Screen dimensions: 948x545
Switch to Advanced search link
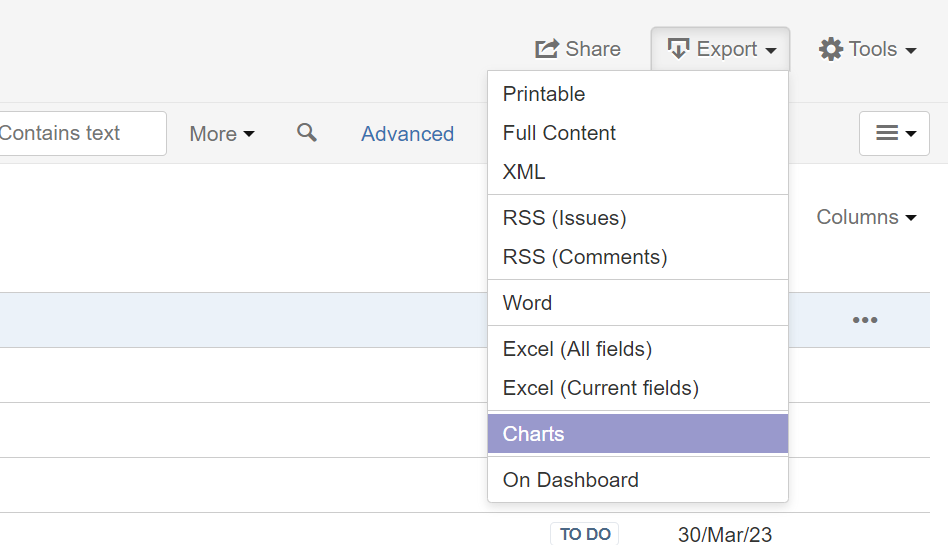click(407, 134)
